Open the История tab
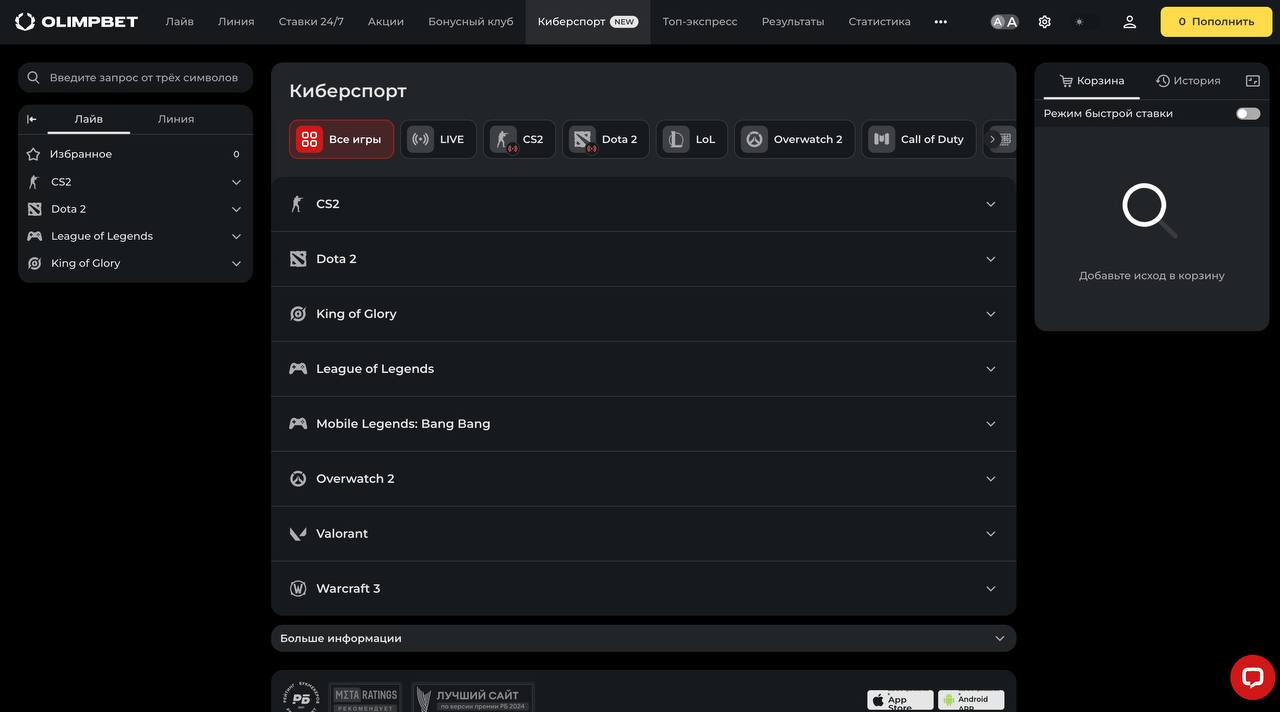The height and width of the screenshot is (712, 1280). click(1188, 81)
